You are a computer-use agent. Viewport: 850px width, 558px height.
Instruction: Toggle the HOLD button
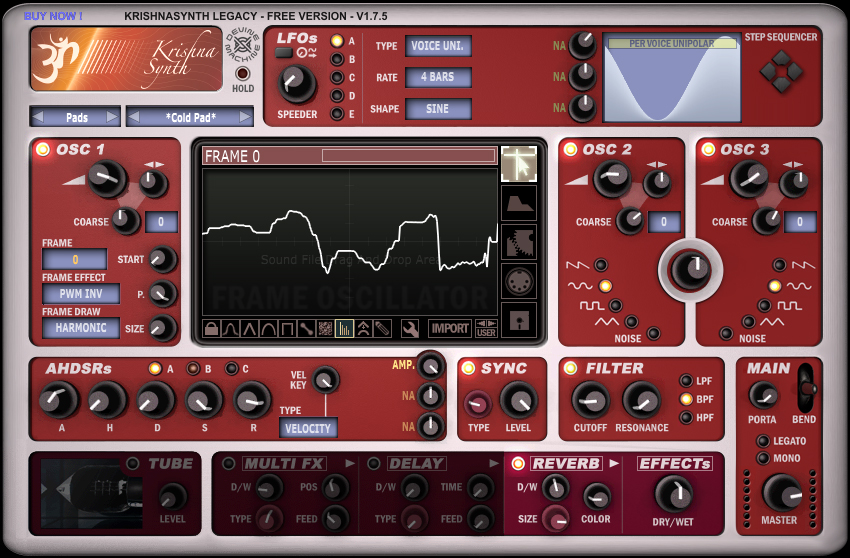(242, 73)
